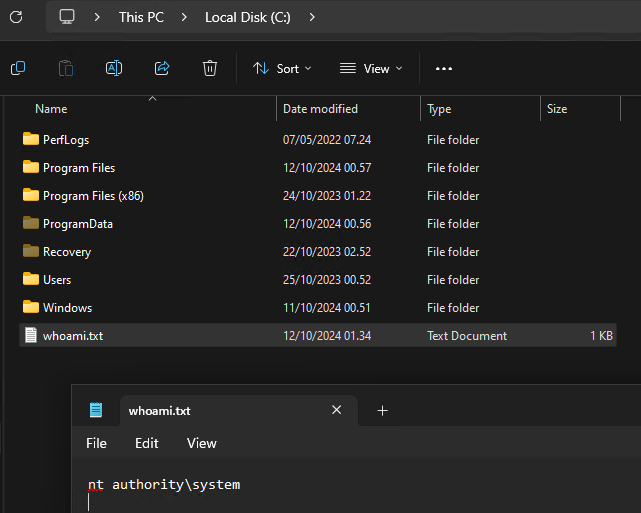Viewport: 641px width, 513px height.
Task: Open the View dropdown in Explorer toolbar
Action: [371, 69]
